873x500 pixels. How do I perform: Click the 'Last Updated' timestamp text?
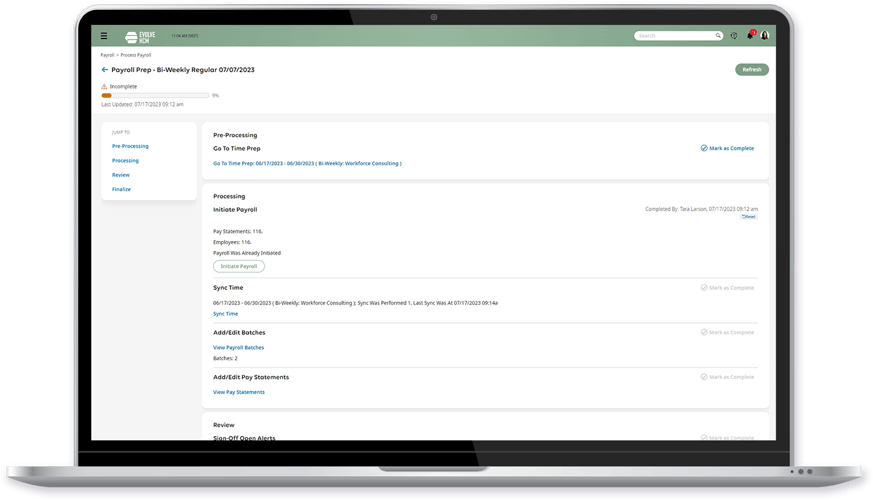point(142,104)
